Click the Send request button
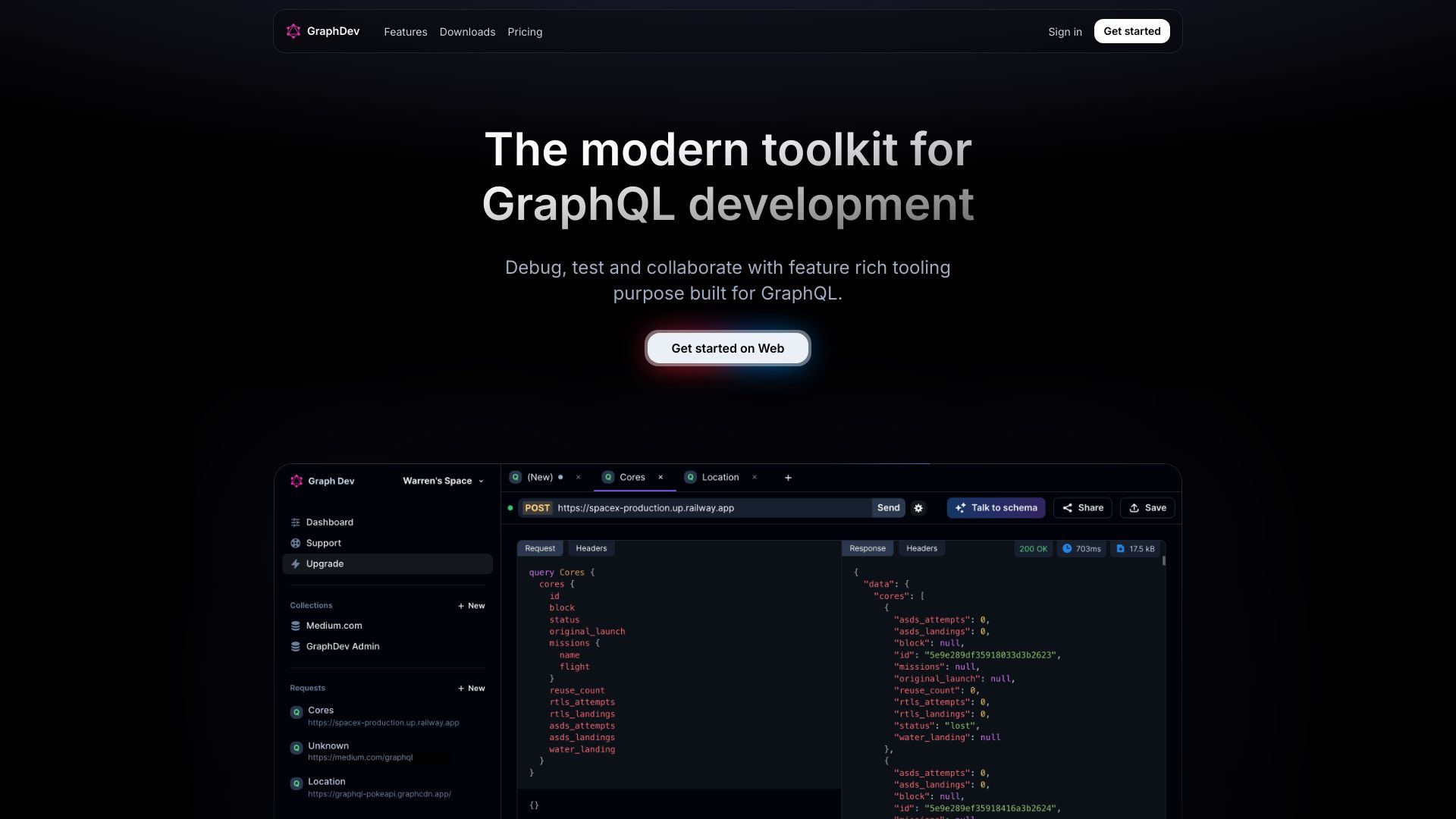Image resolution: width=1456 pixels, height=819 pixels. tap(888, 507)
